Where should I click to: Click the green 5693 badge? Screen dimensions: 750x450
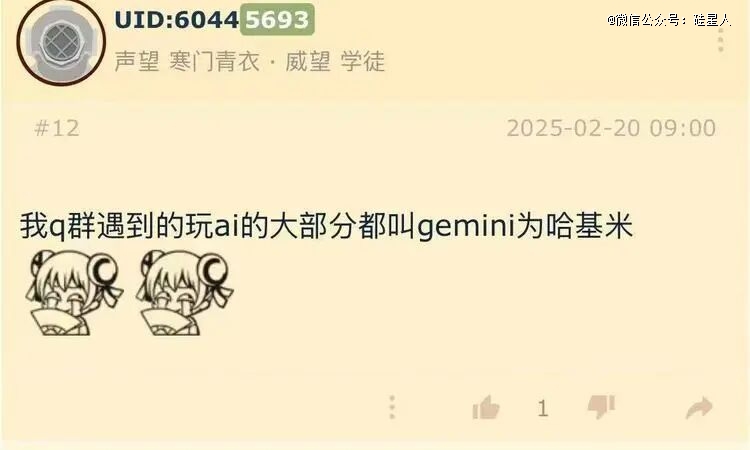[277, 20]
